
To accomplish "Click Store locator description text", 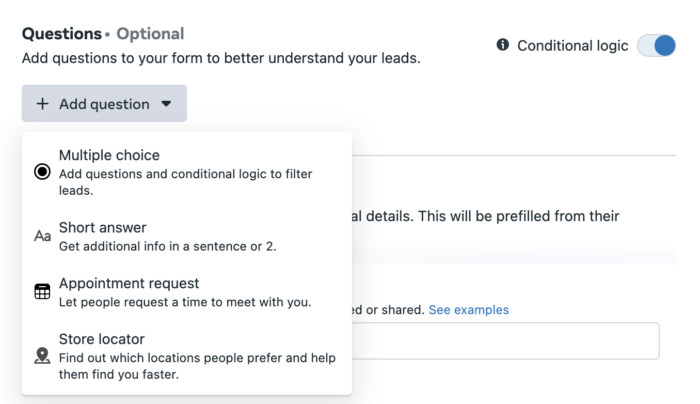I will coord(197,366).
